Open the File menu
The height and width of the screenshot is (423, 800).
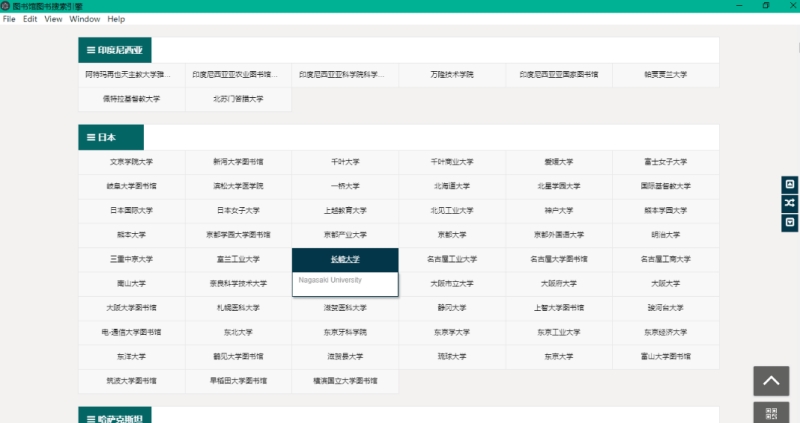click(9, 19)
